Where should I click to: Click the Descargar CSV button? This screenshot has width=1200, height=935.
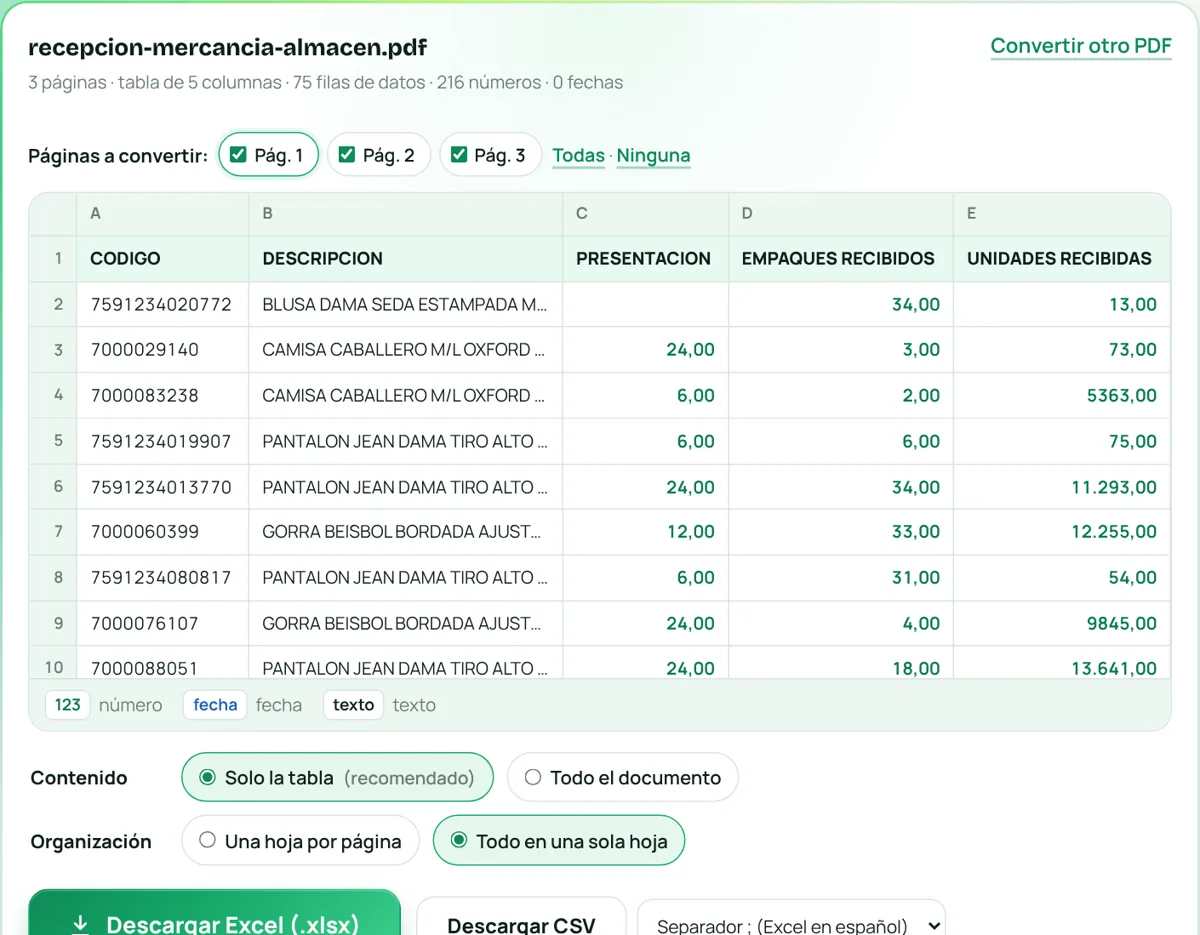point(521,917)
